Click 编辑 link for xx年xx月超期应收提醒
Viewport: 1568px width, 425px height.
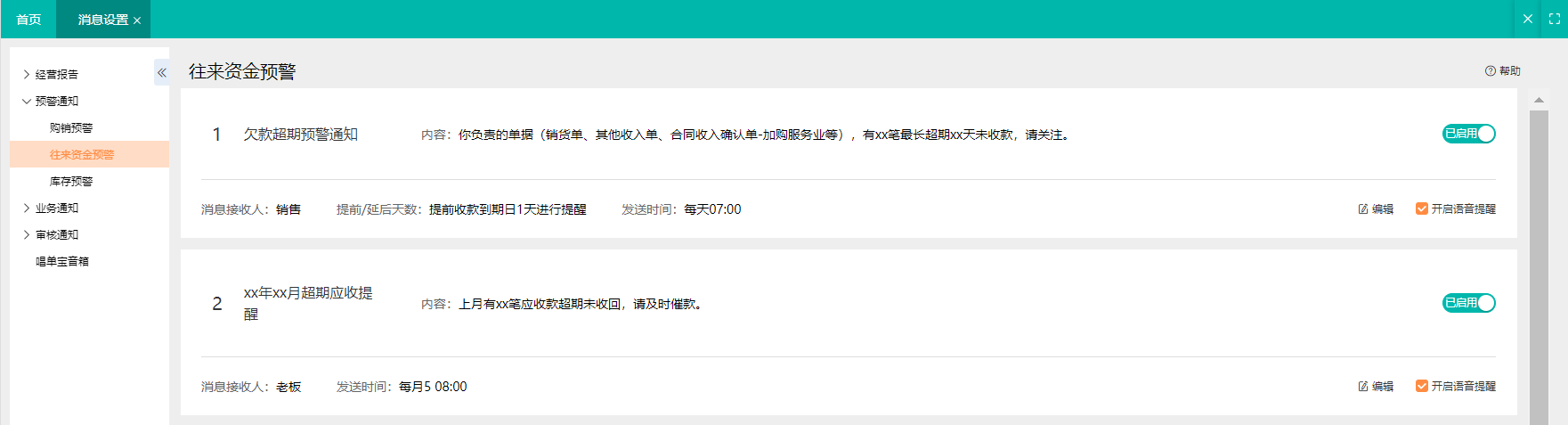coord(1383,387)
